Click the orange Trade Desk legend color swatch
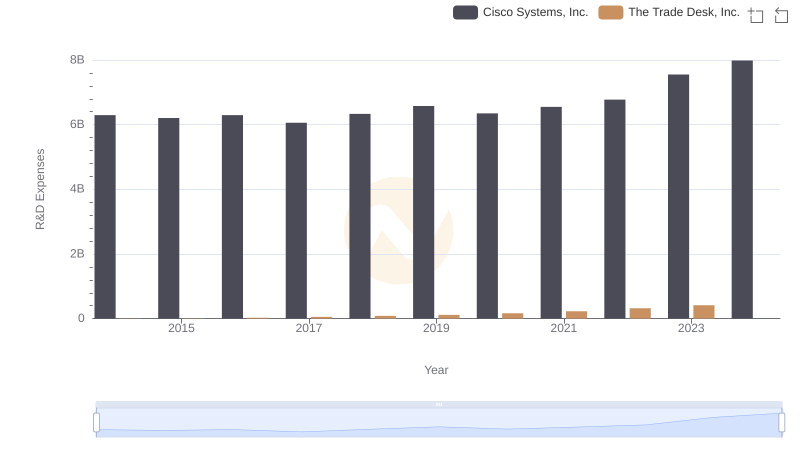Viewport: 800px width, 461px height. 611,12
